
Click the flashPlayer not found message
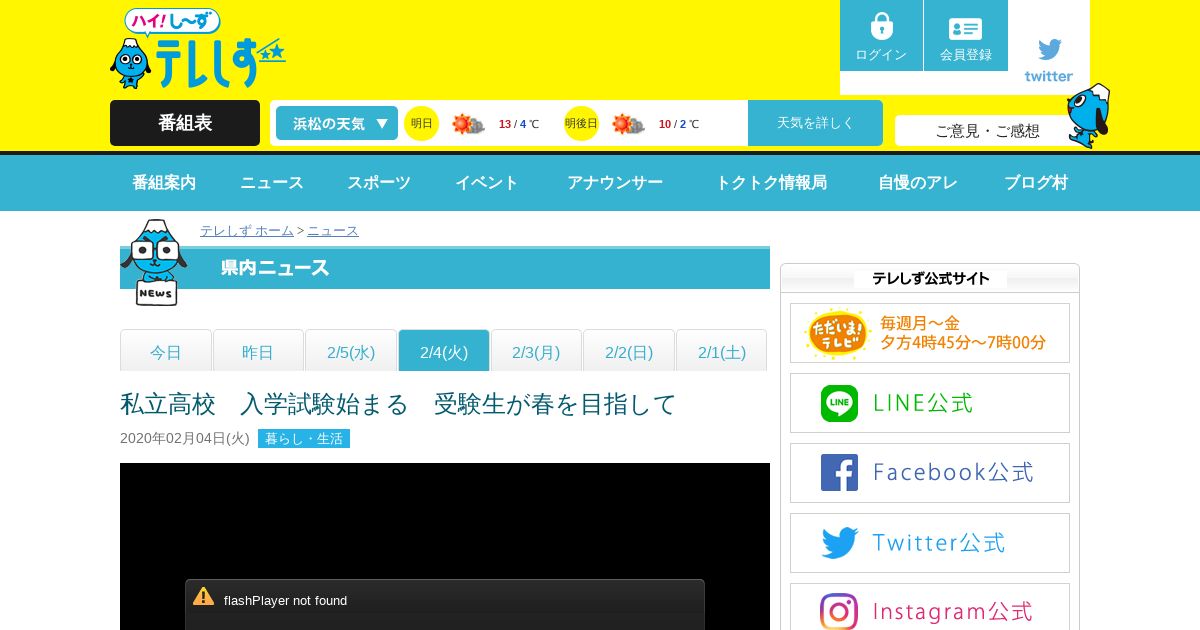285,601
